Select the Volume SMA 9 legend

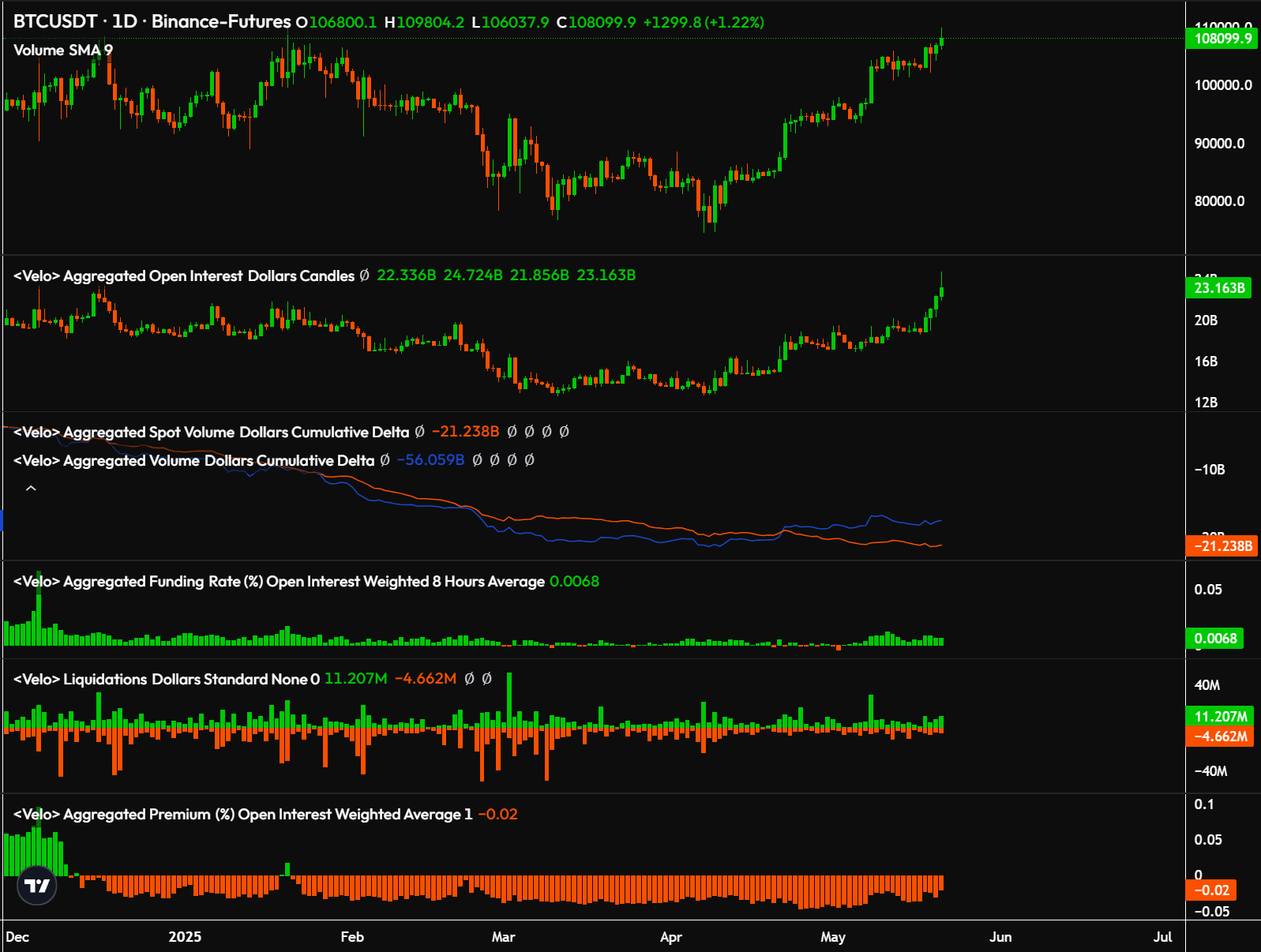click(x=63, y=50)
